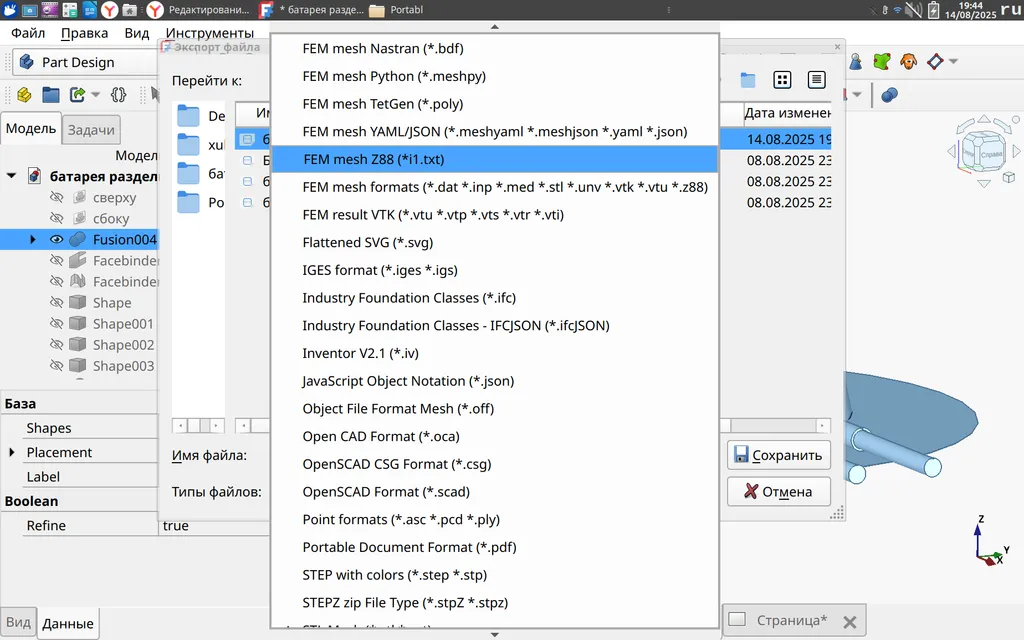Toggle visibility of the сверху item
The width and height of the screenshot is (1024, 640).
57,198
